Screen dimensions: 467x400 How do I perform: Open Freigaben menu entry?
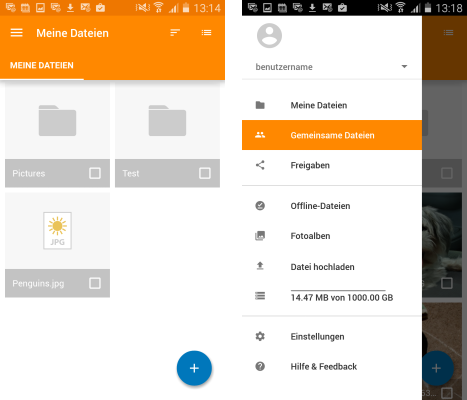[332, 165]
